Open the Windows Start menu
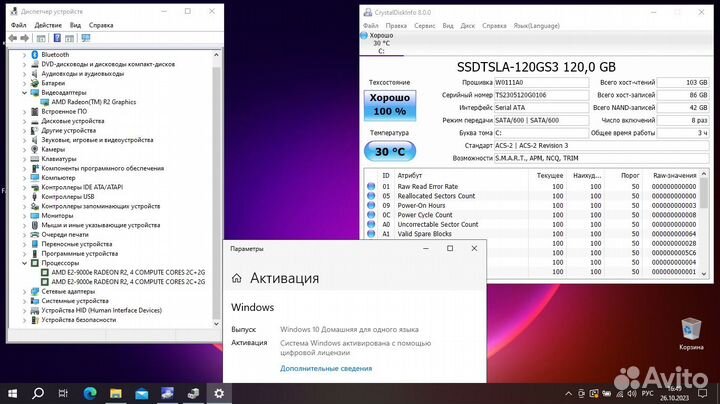Screen dimensions: 720x404 tap(12, 393)
